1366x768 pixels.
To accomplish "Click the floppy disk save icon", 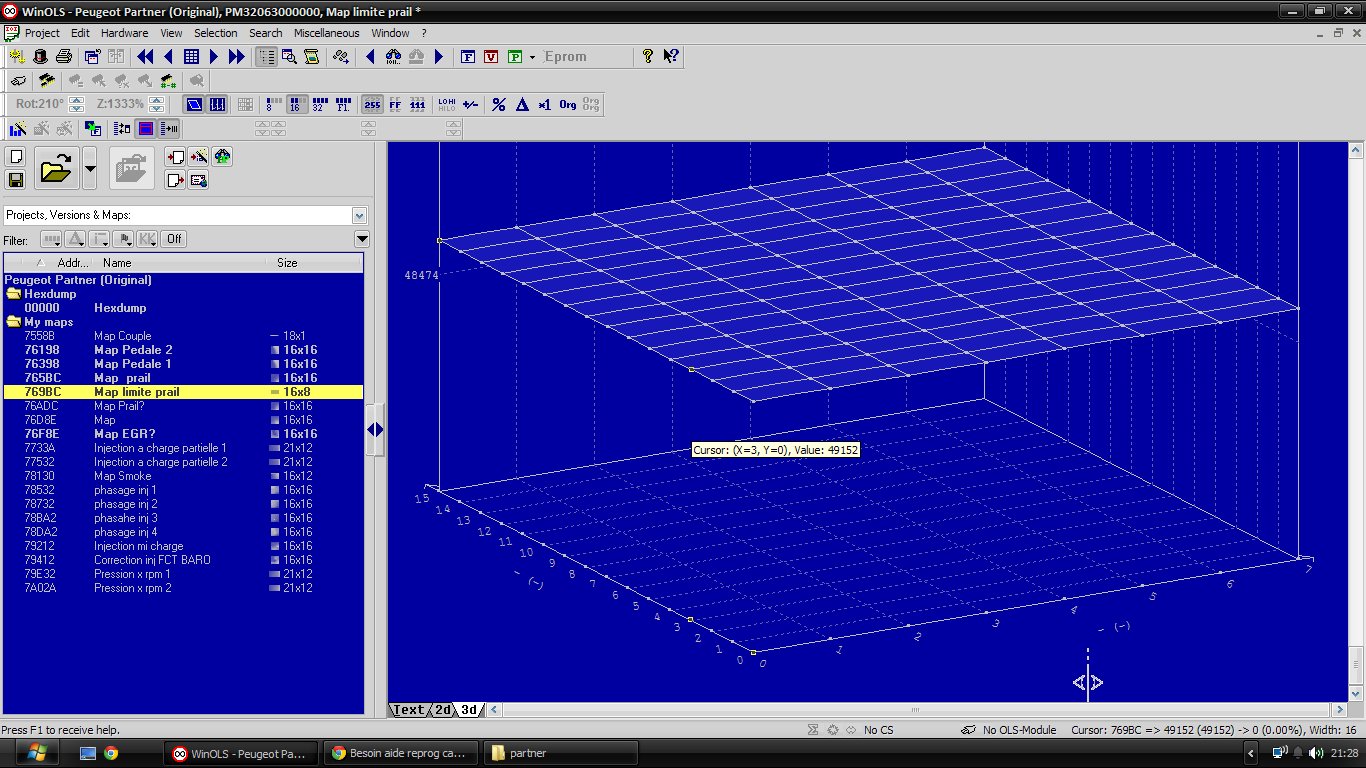I will pyautogui.click(x=16, y=180).
